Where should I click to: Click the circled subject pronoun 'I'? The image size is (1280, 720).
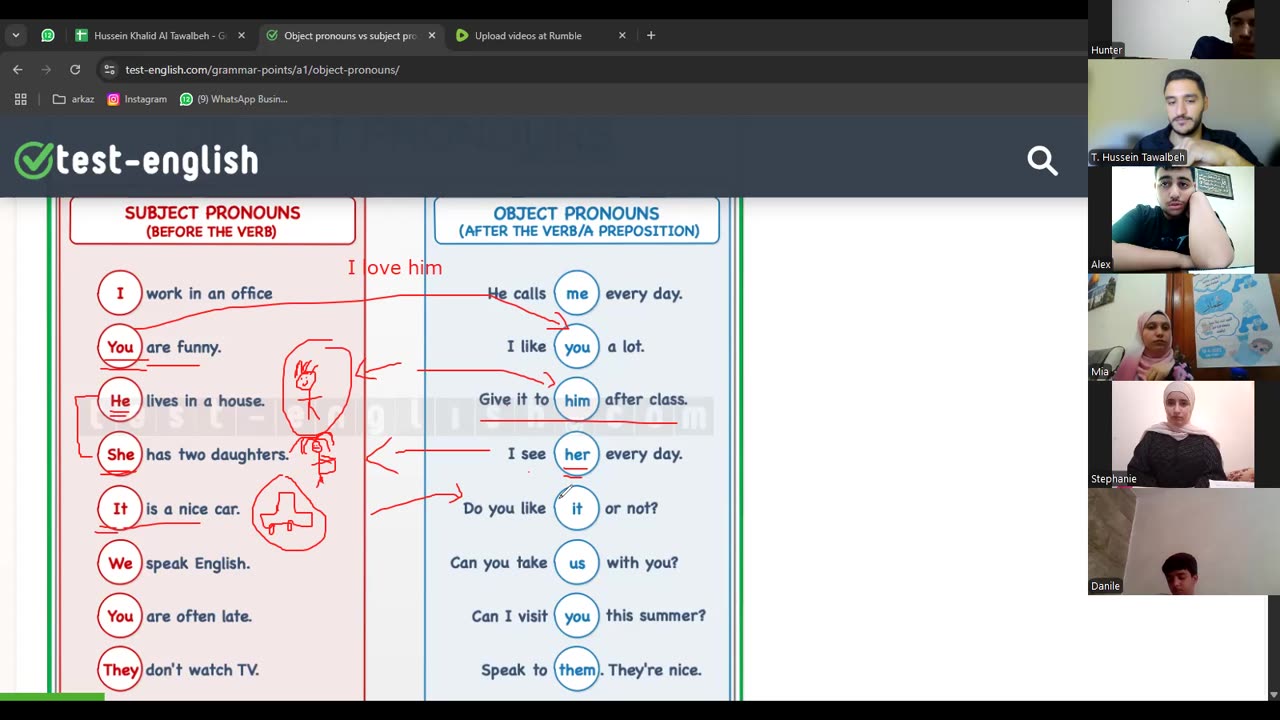(x=120, y=293)
